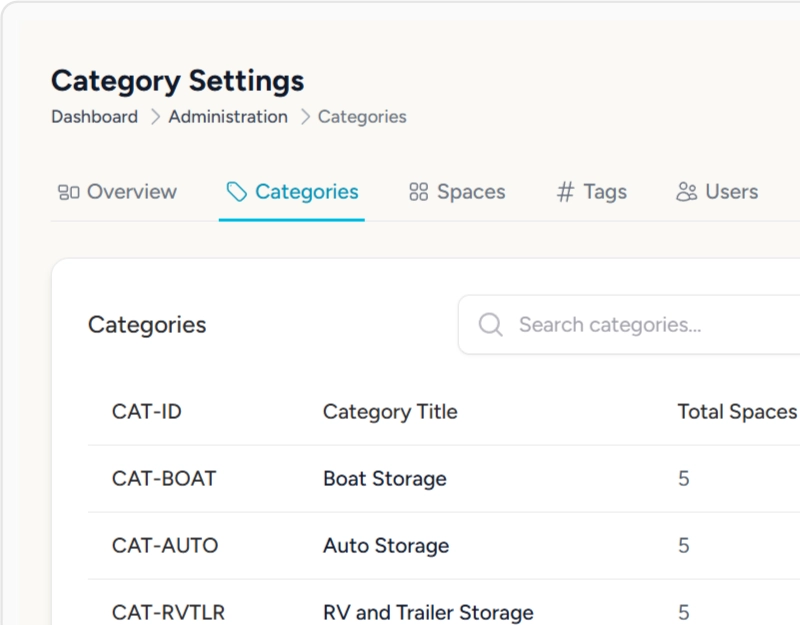Select the Users tab
Image resolution: width=800 pixels, height=625 pixels.
[x=731, y=192]
